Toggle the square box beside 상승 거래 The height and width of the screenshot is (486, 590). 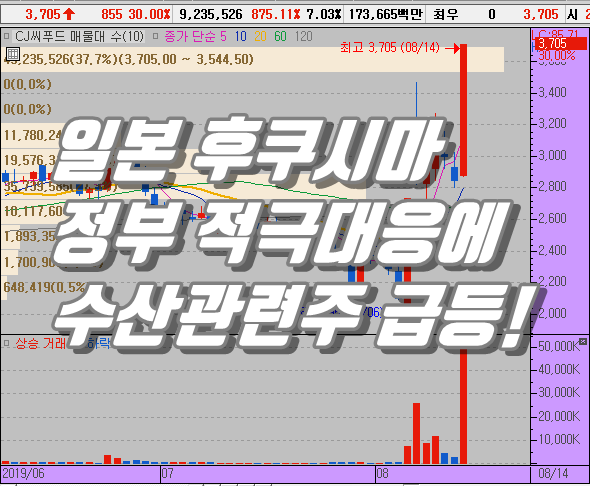coord(6,343)
